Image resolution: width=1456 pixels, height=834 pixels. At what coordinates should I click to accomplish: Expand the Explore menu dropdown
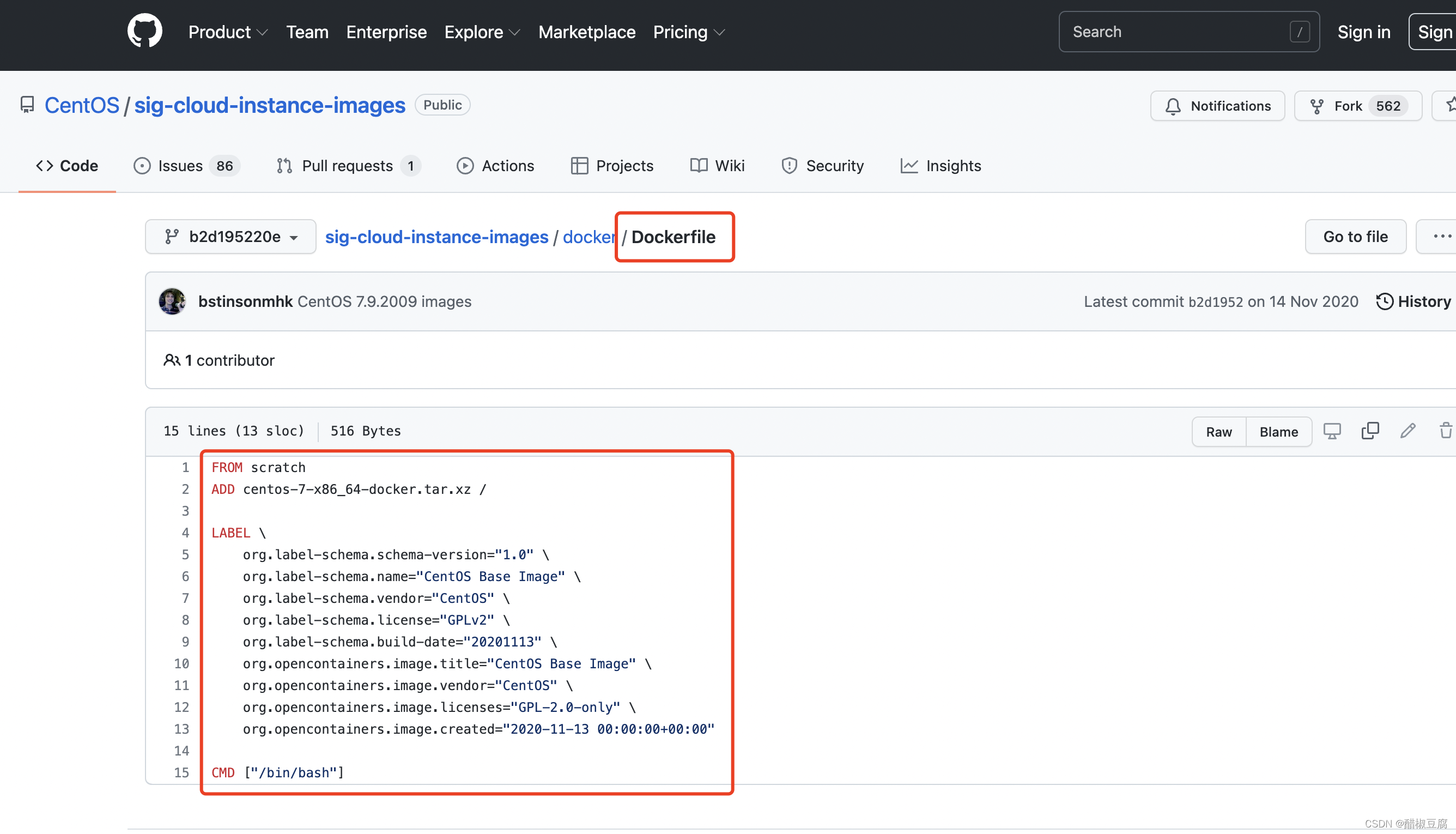pyautogui.click(x=482, y=32)
